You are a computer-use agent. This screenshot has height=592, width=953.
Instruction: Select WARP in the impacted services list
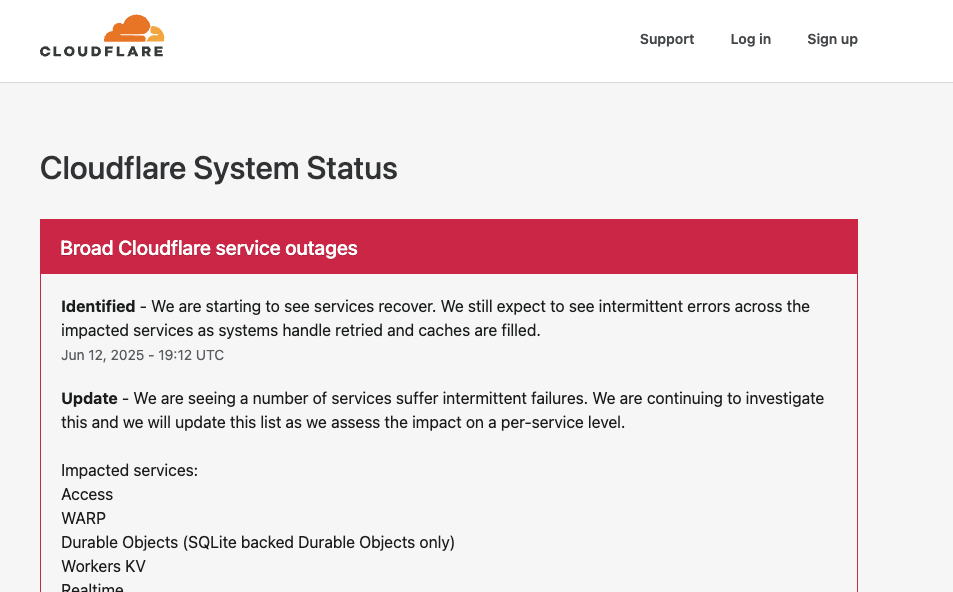[83, 518]
